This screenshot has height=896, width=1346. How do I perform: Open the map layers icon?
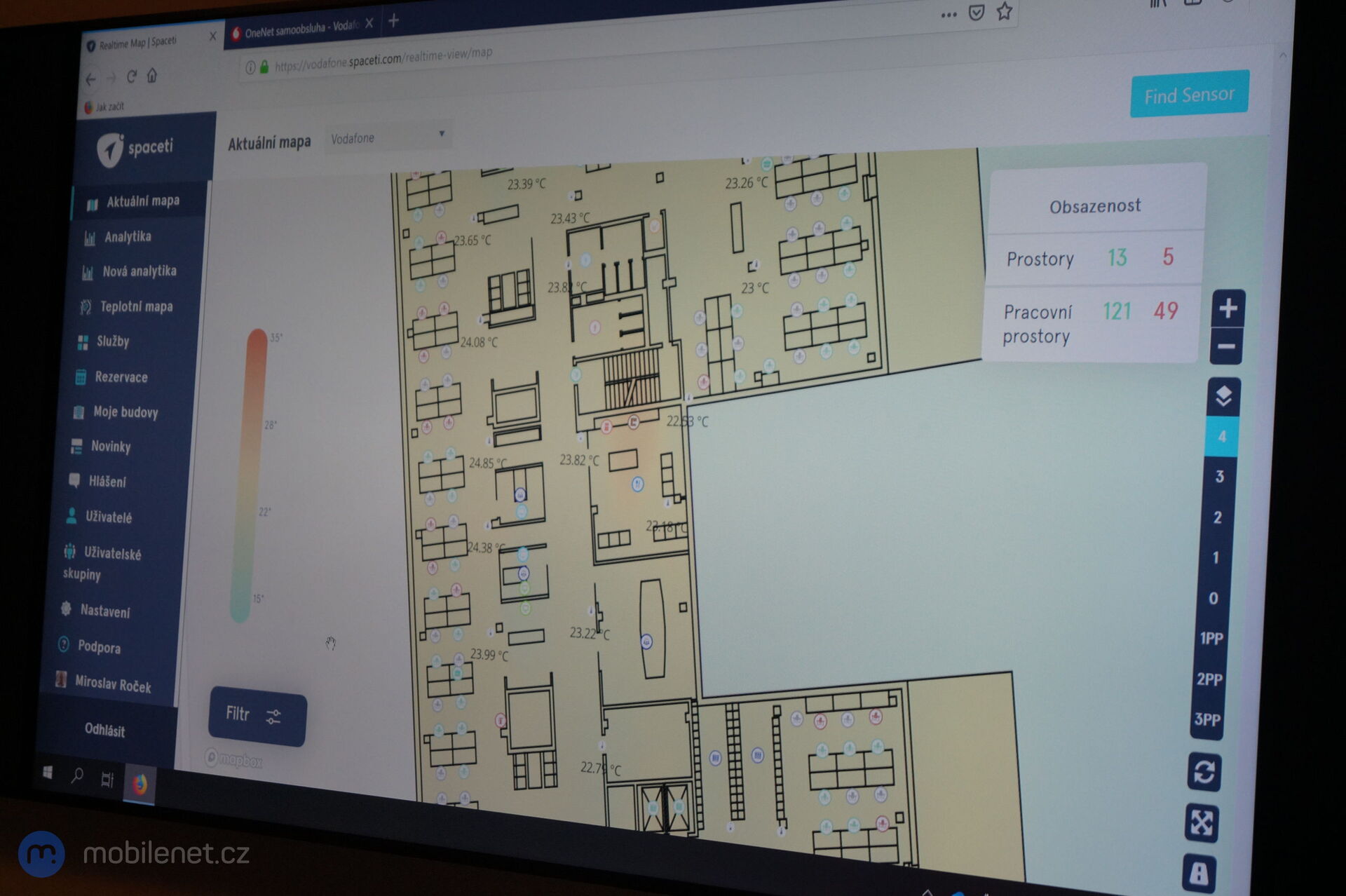coord(1223,397)
